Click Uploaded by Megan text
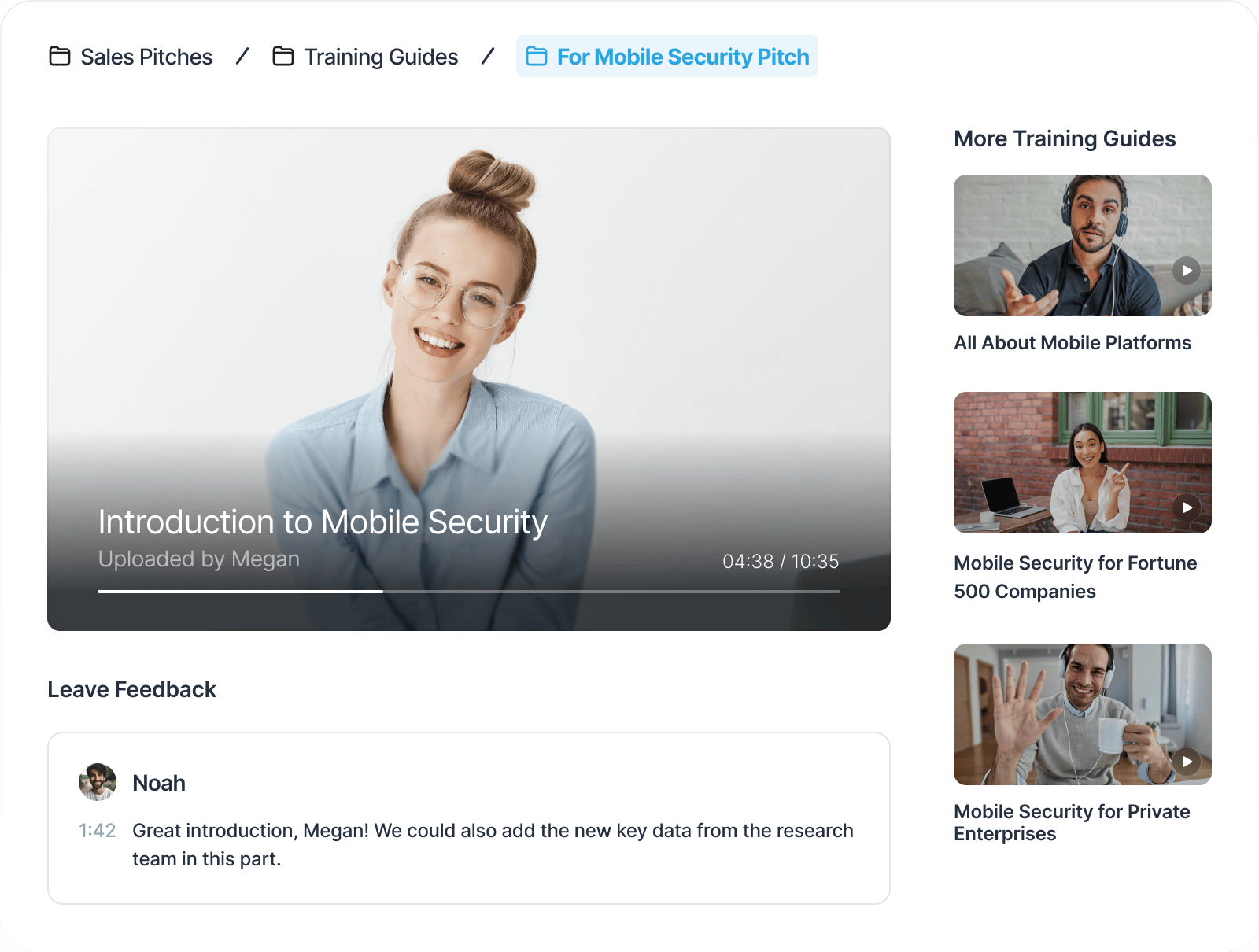 (x=199, y=559)
